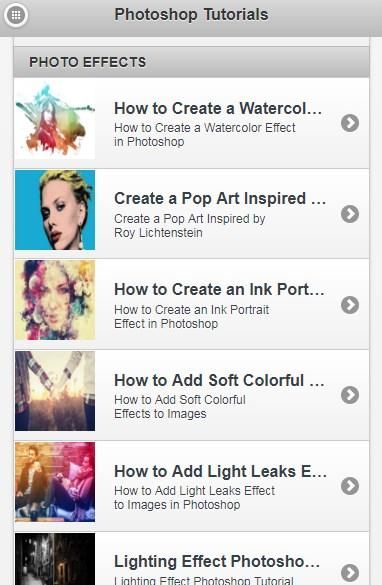Tap arrow icon for Light Leaks tutorial

click(x=350, y=486)
